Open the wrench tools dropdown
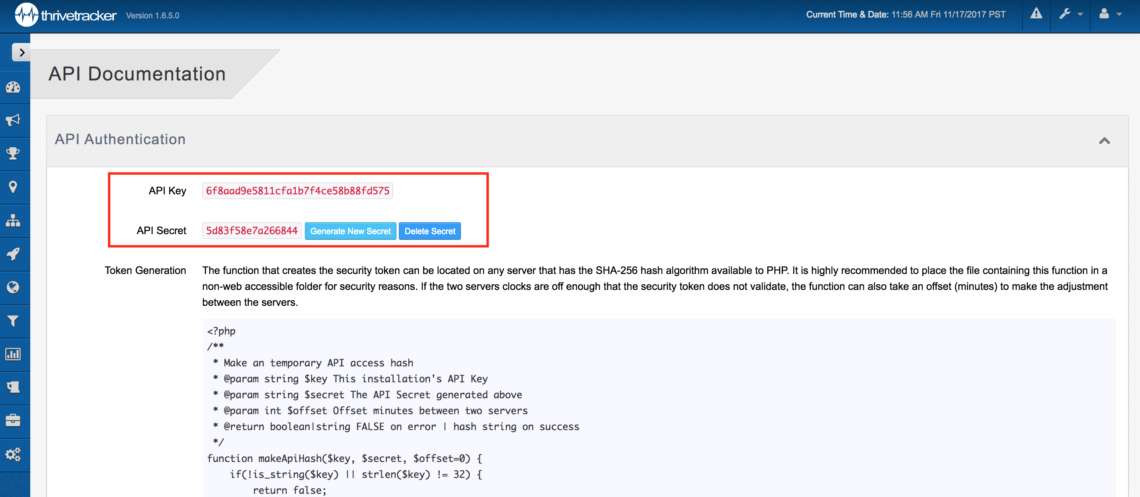1140x497 pixels. 1071,14
